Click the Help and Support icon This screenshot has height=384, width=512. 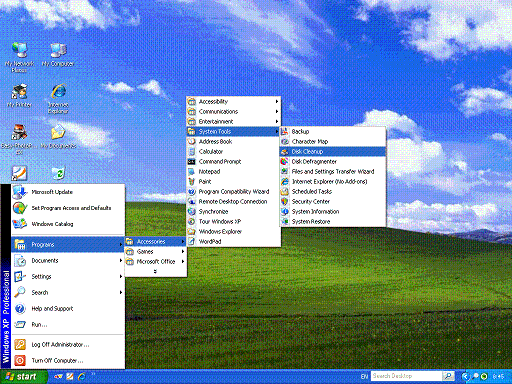pyautogui.click(x=20, y=308)
